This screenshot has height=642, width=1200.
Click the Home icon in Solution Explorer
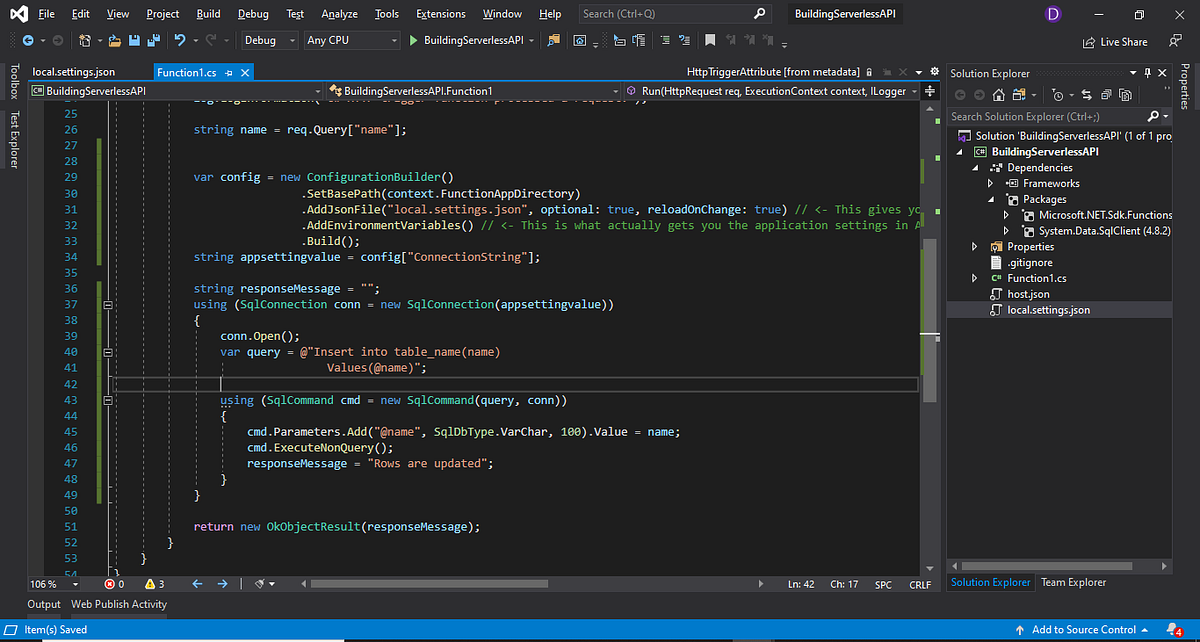(x=997, y=93)
